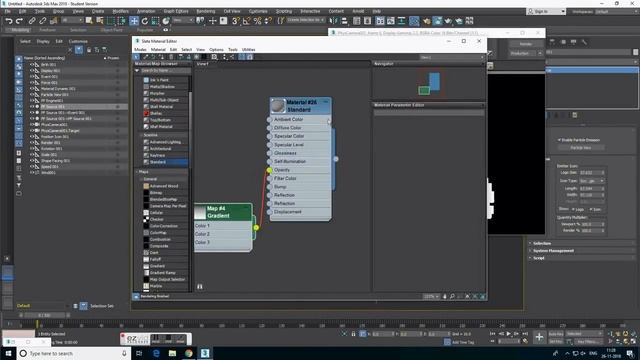This screenshot has width=640, height=360.
Task: Click the Opacity input socket on Material #26
Action: 269,170
